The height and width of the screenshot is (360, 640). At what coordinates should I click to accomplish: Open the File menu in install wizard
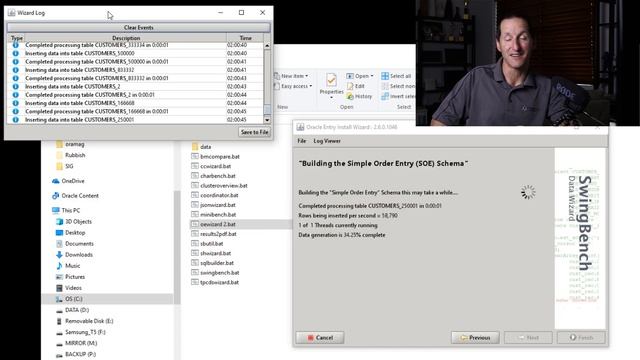(x=302, y=141)
